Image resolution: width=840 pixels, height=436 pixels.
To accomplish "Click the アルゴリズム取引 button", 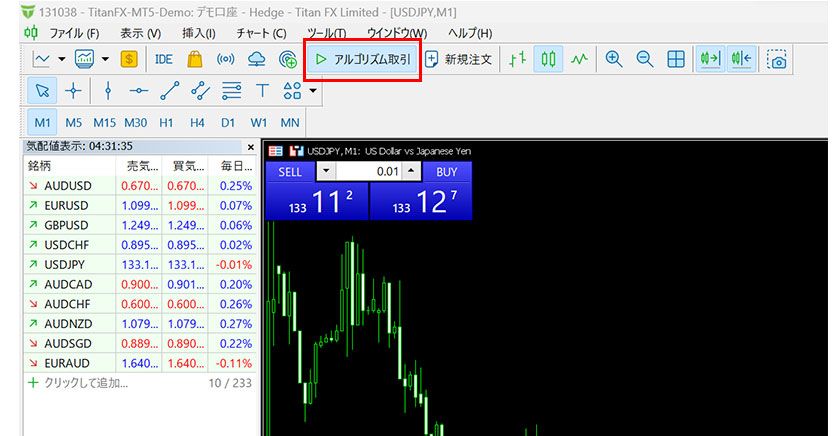I will (362, 59).
